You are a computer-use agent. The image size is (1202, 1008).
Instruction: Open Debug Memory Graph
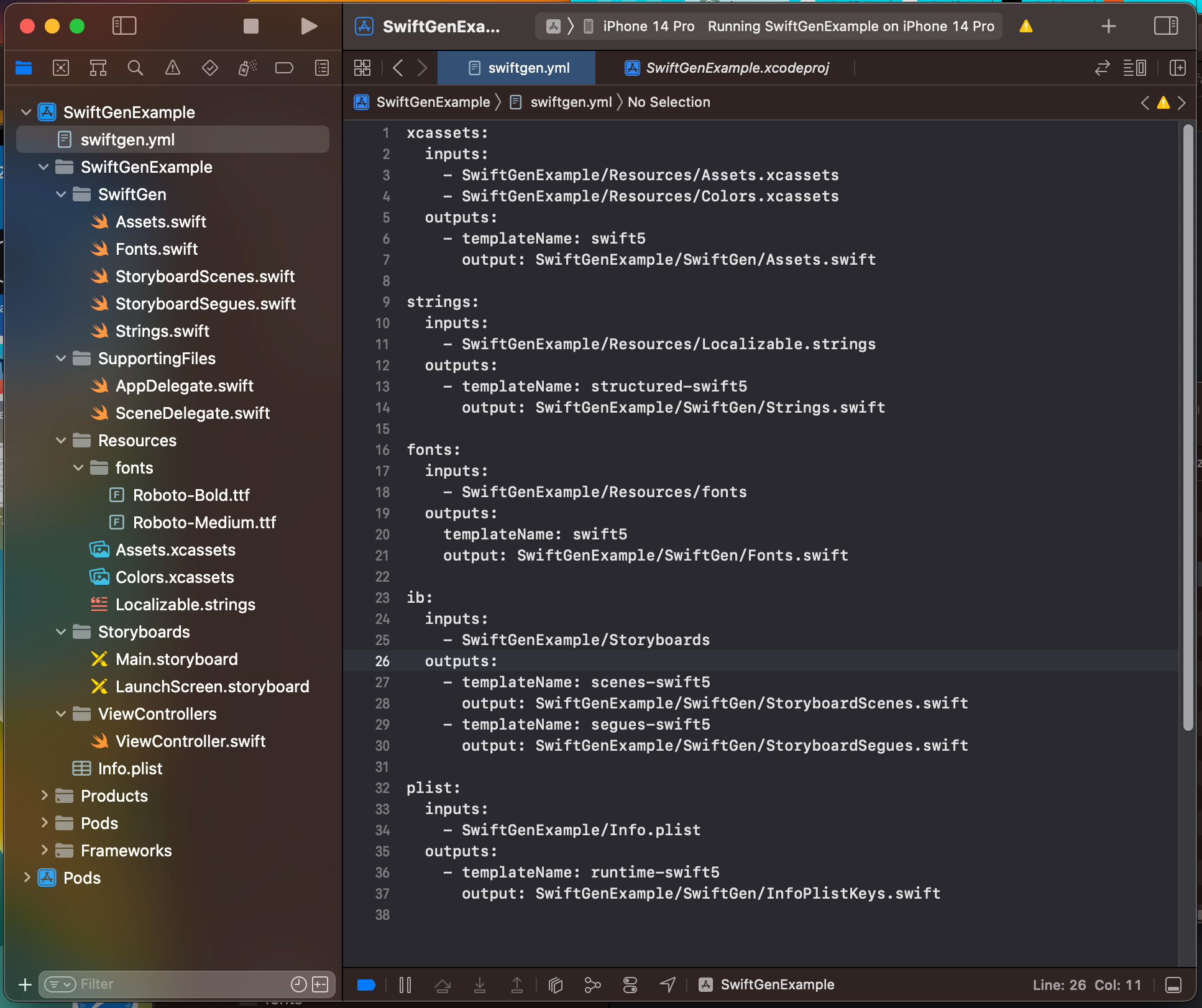point(593,985)
